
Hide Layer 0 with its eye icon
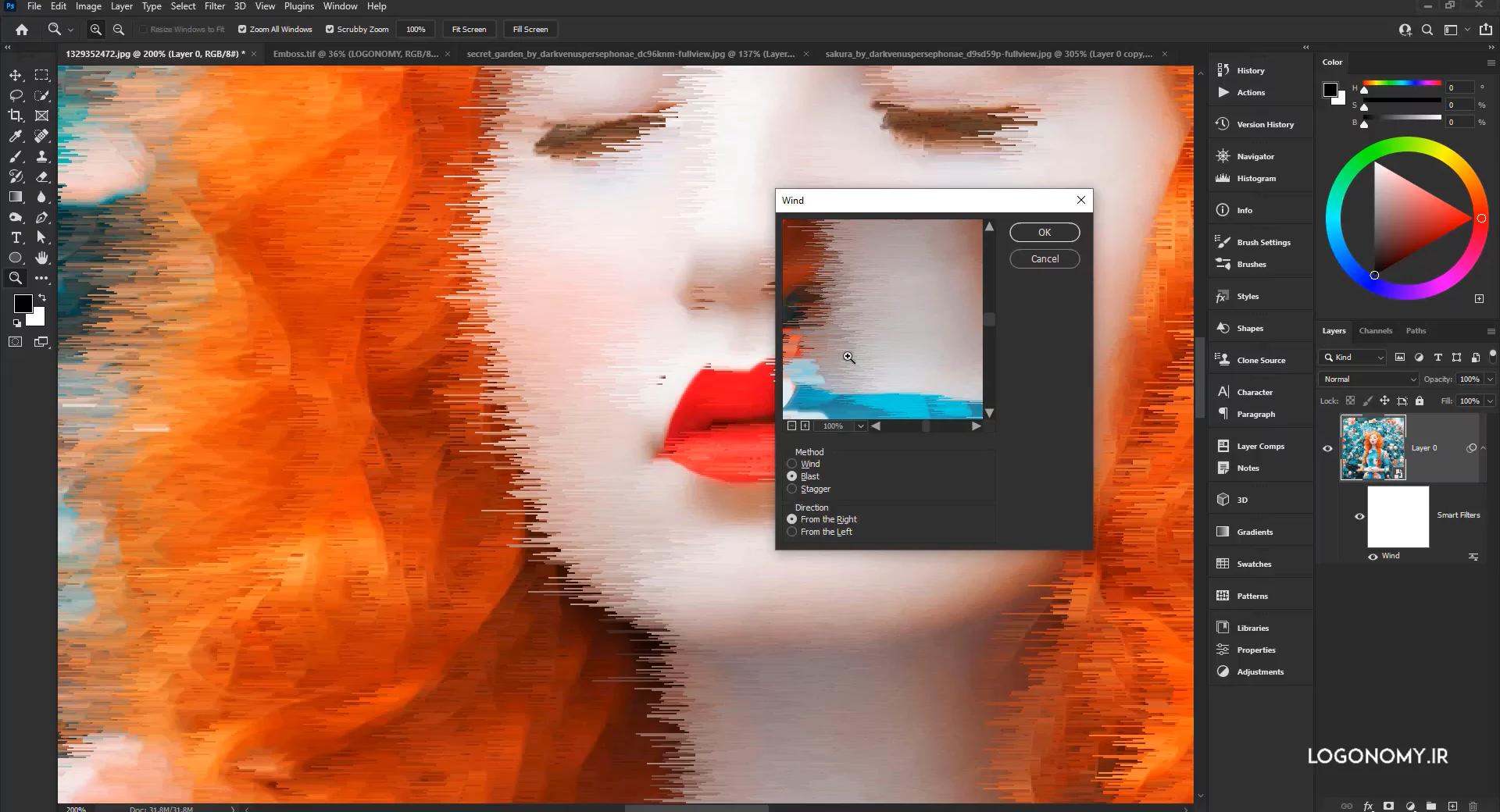pyautogui.click(x=1327, y=448)
